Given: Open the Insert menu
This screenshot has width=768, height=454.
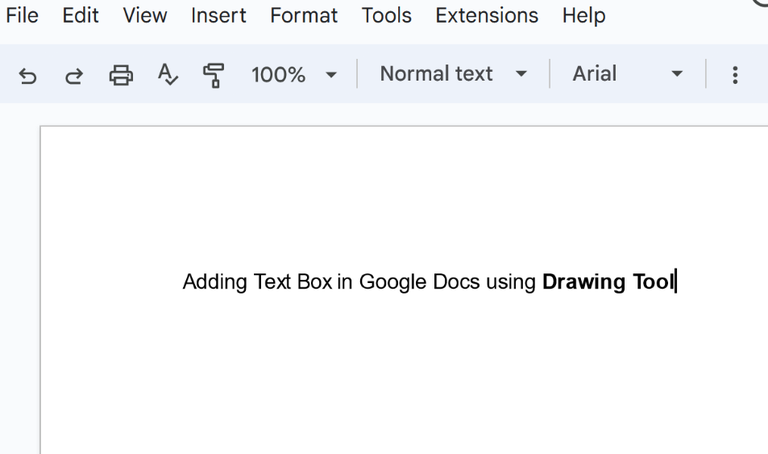Looking at the screenshot, I should [218, 16].
